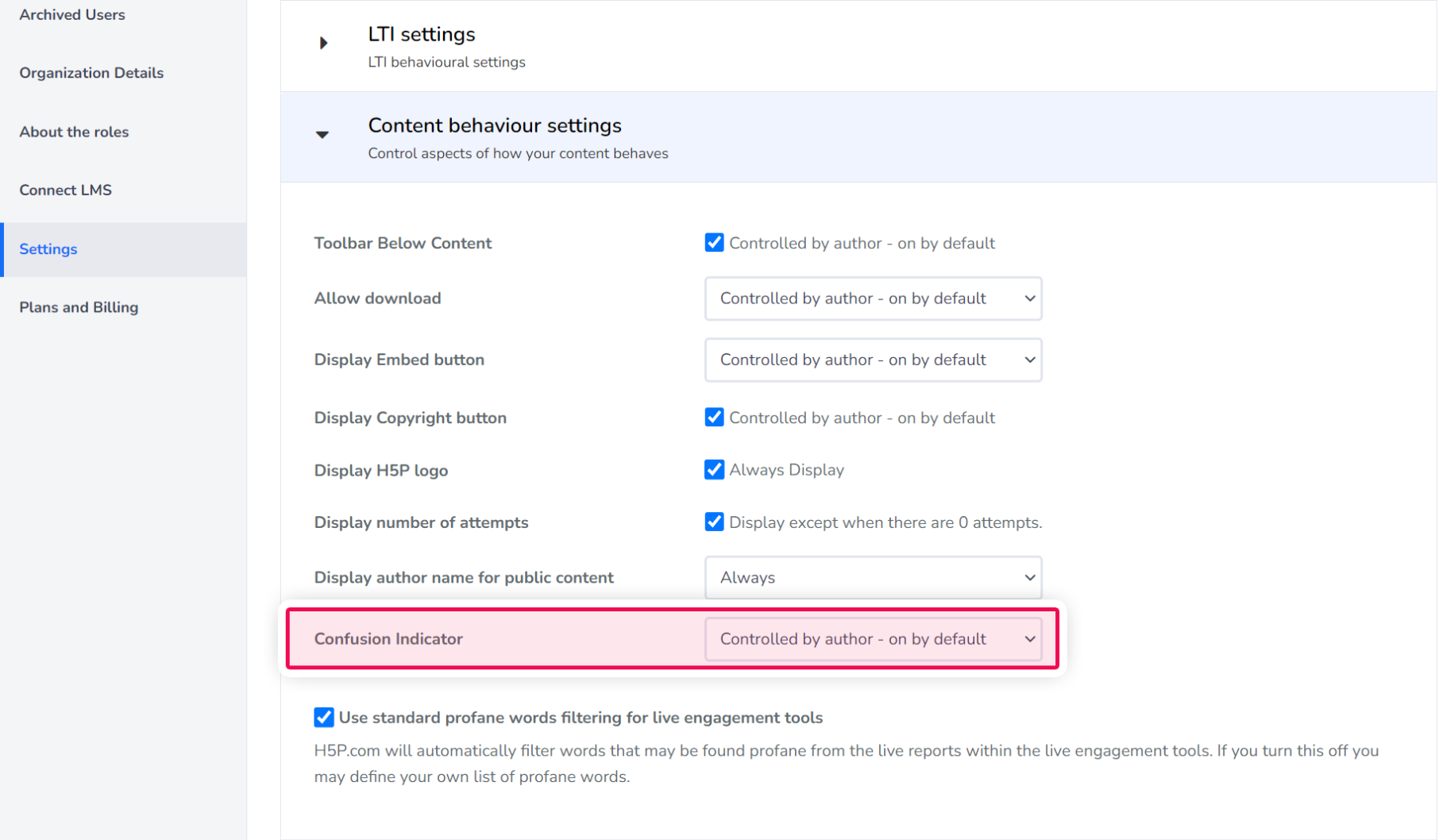Click the LTI settings heading
Screen dimensions: 1439x840
point(422,35)
